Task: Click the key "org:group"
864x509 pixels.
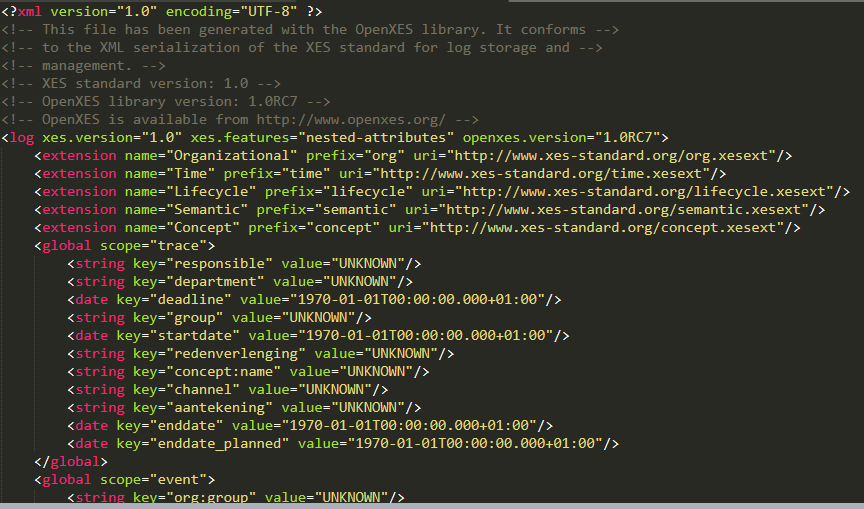Action: pos(211,497)
